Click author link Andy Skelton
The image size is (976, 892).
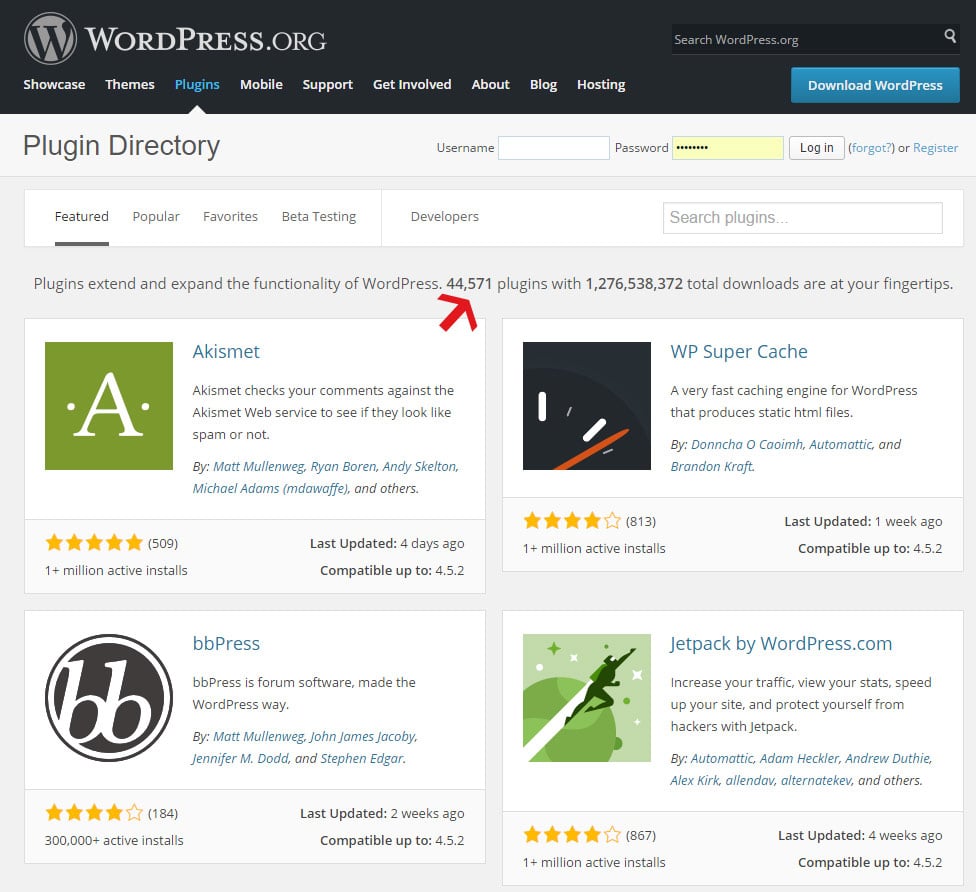[x=420, y=466]
